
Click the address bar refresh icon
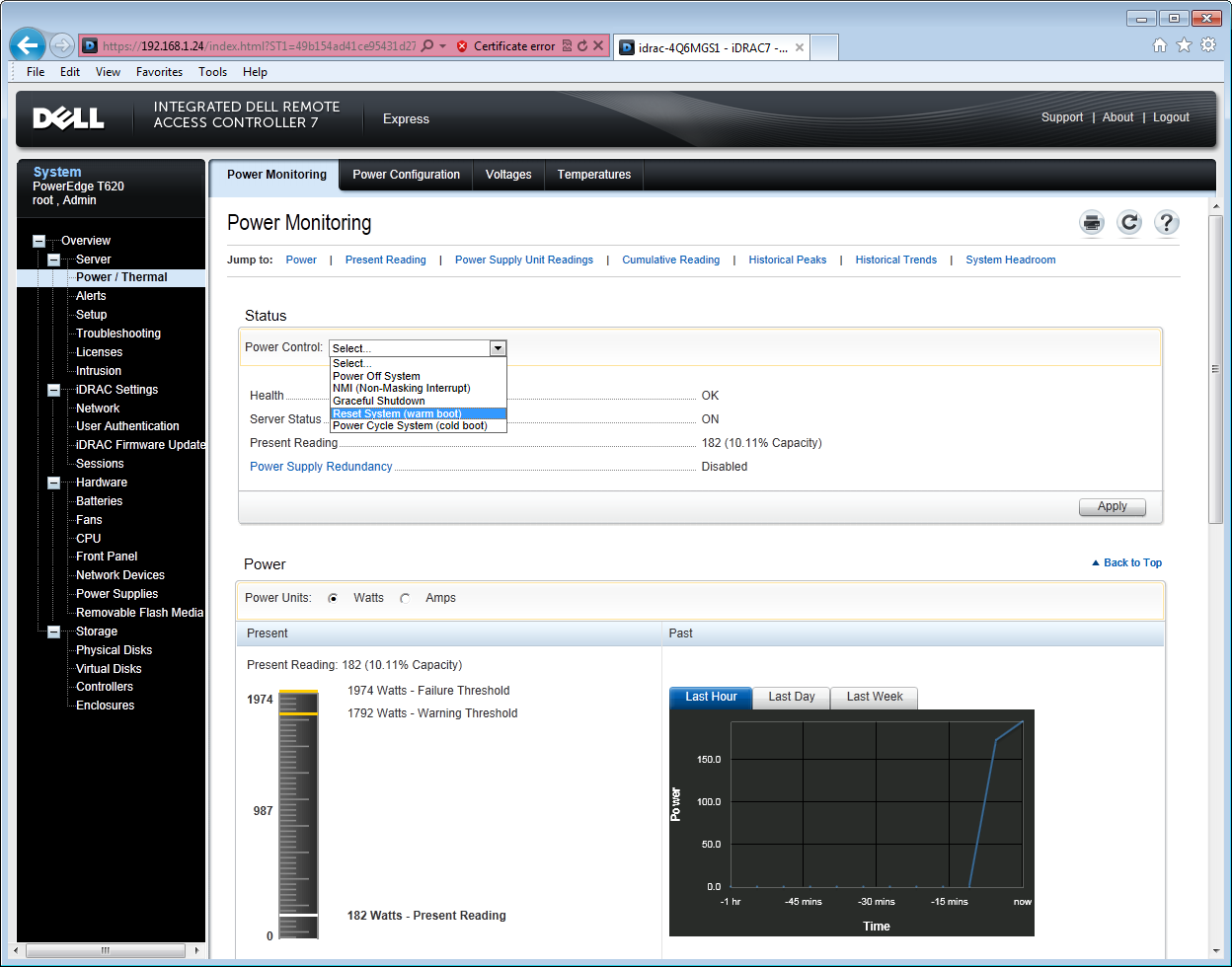point(582,46)
